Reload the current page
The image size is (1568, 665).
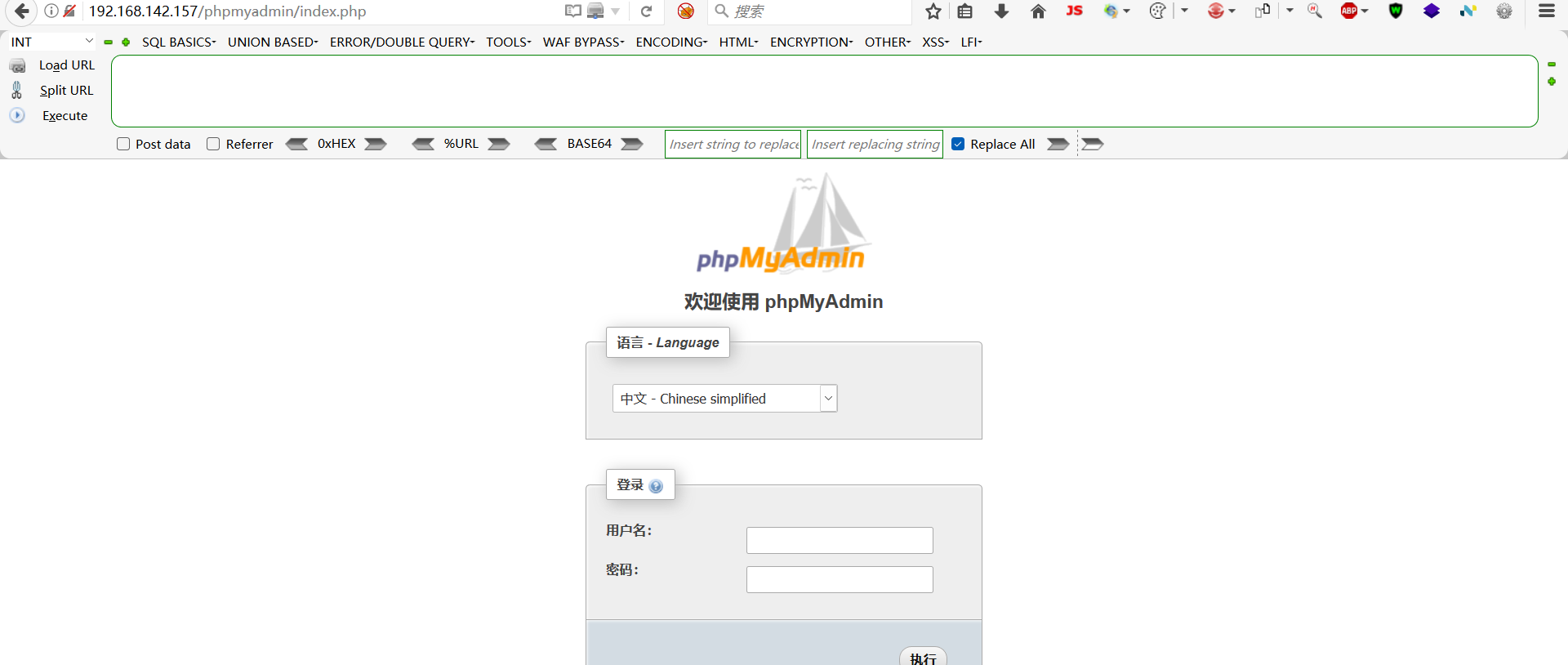click(x=647, y=11)
